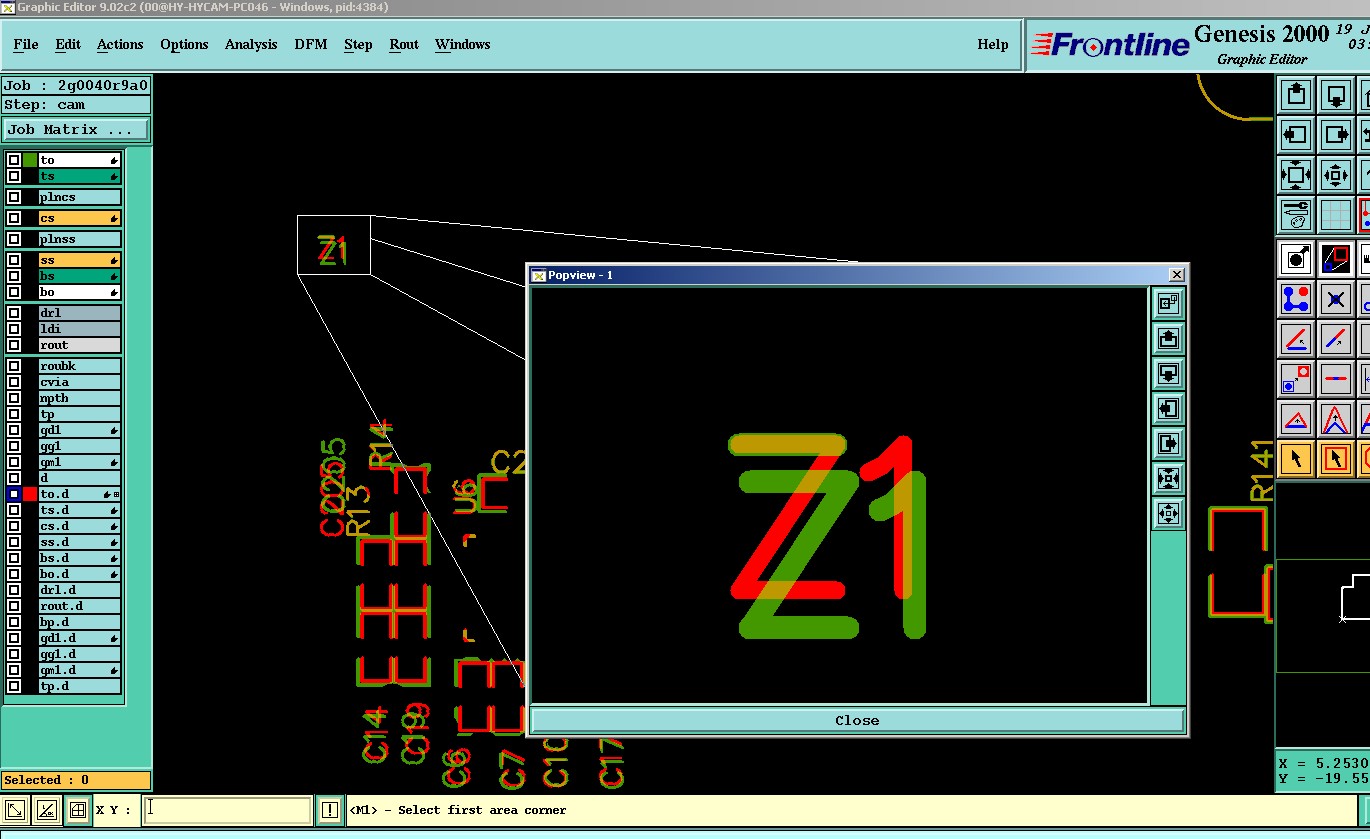Viewport: 1370px width, 839px height.
Task: Pan down inside Popview window
Action: tap(1168, 373)
